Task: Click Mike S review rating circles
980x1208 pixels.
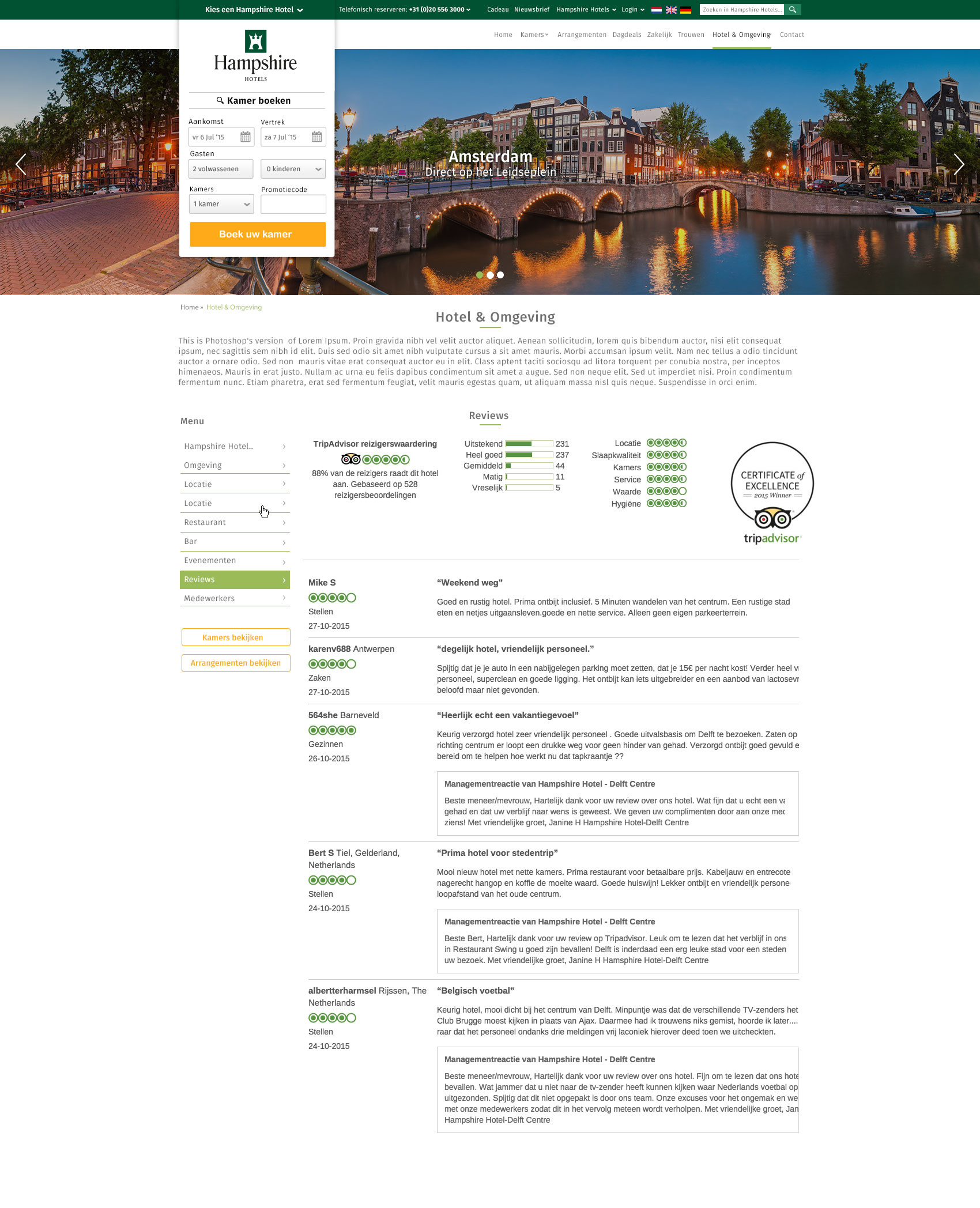Action: 332,598
